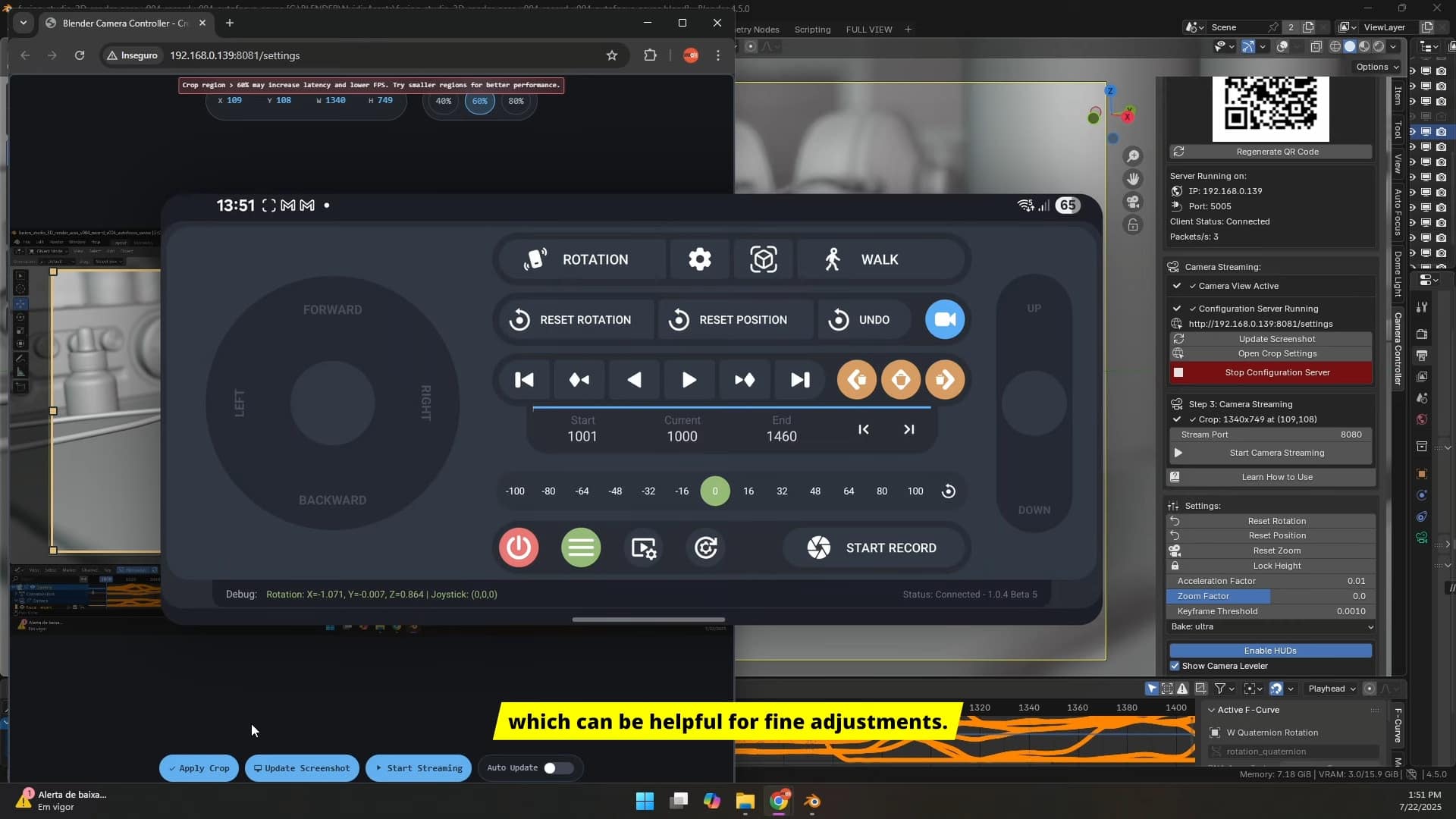Switch to the Scripting workspace tab
Image resolution: width=1456 pixels, height=819 pixels.
point(812,30)
